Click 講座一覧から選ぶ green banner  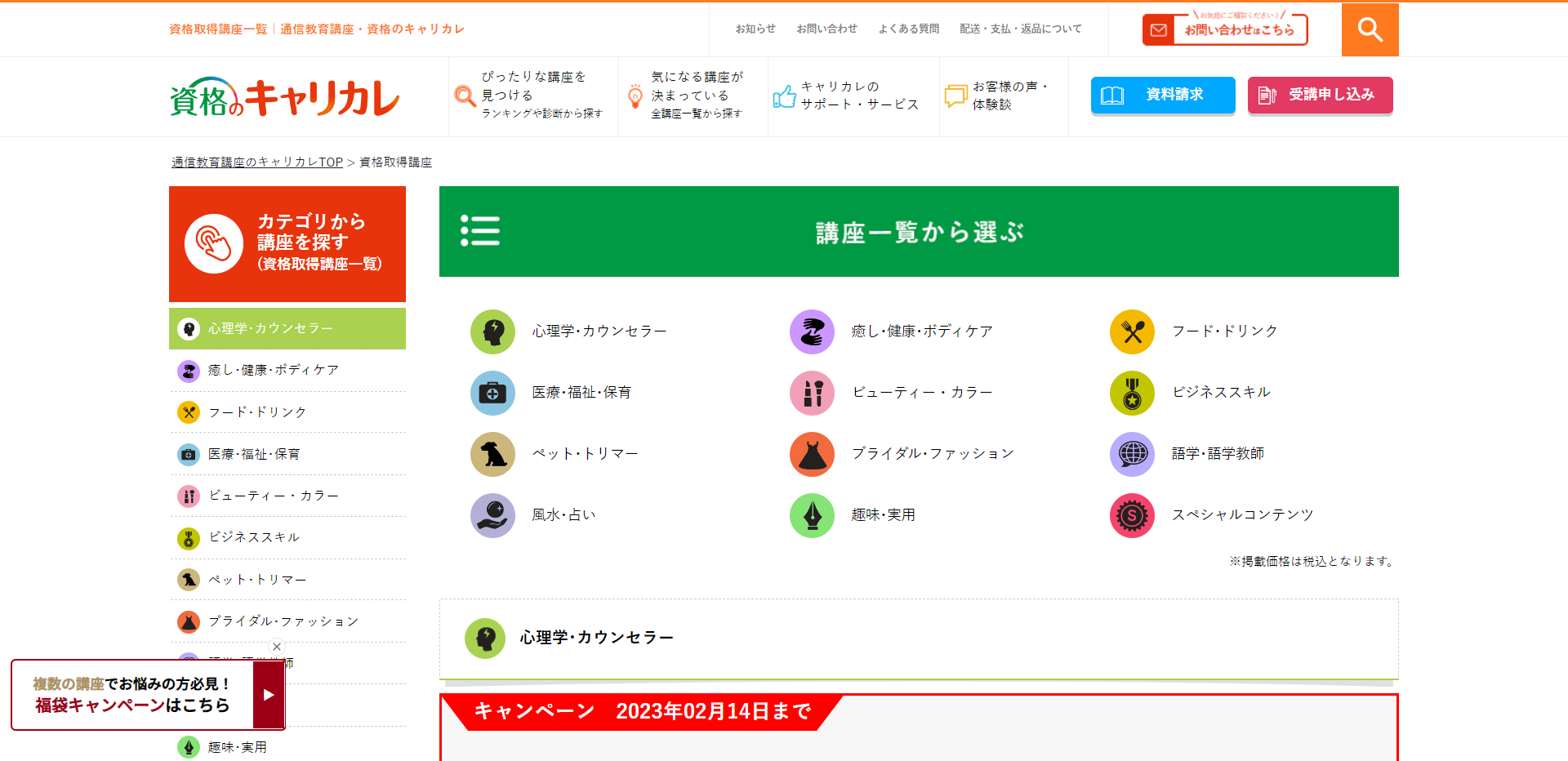pyautogui.click(x=919, y=231)
